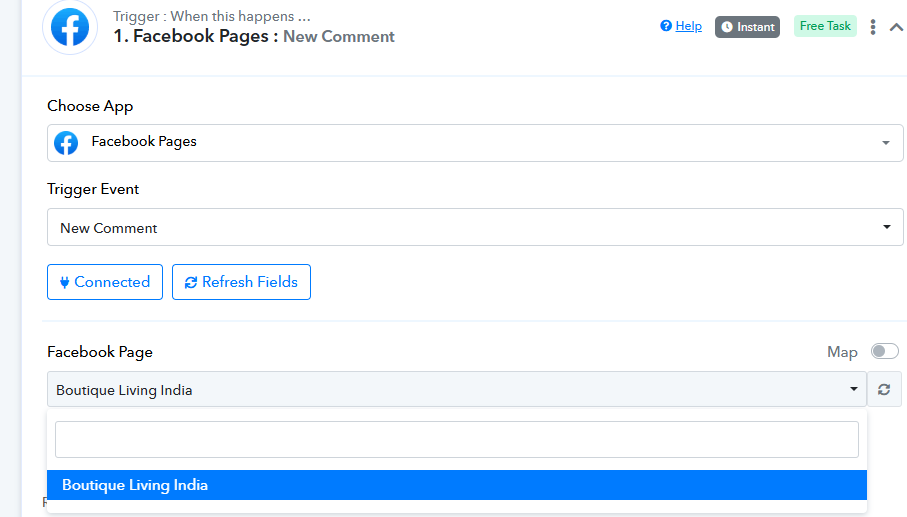Click the Connected button
Screen dimensions: 907x517
pos(104,282)
